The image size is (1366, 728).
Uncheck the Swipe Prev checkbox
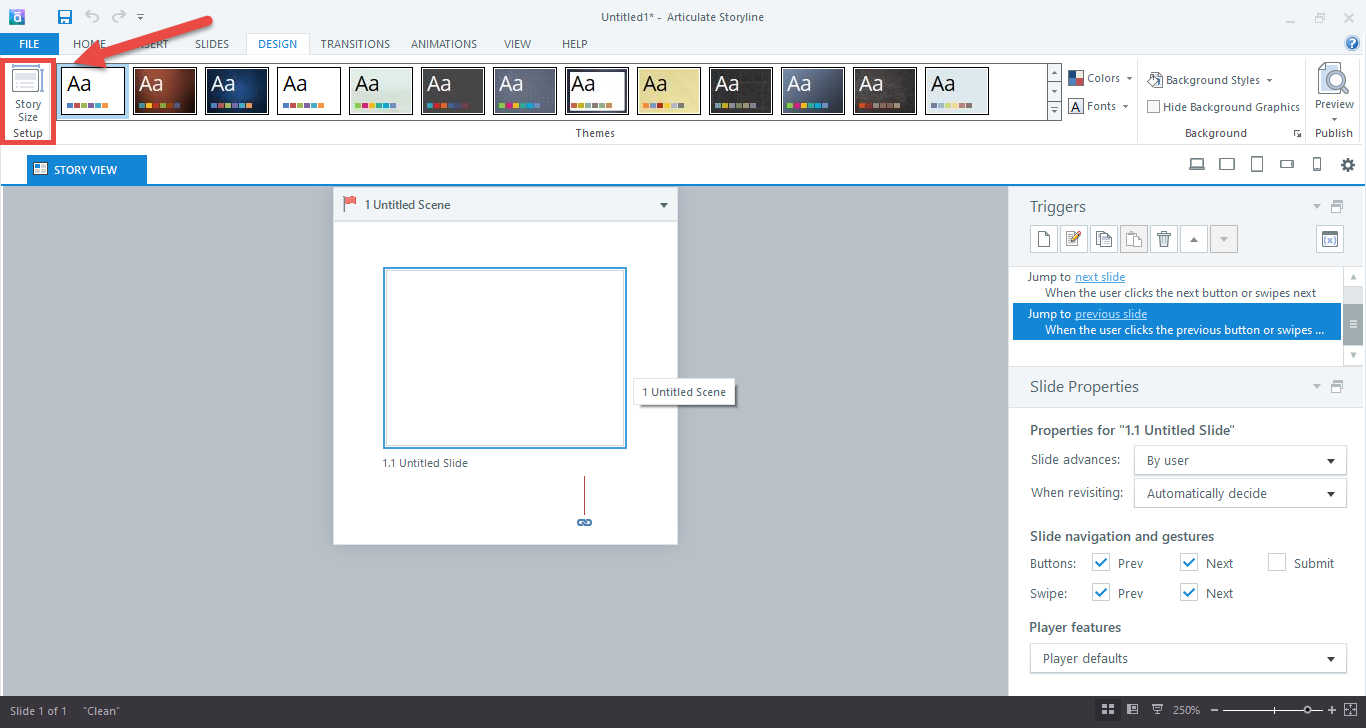click(1101, 593)
